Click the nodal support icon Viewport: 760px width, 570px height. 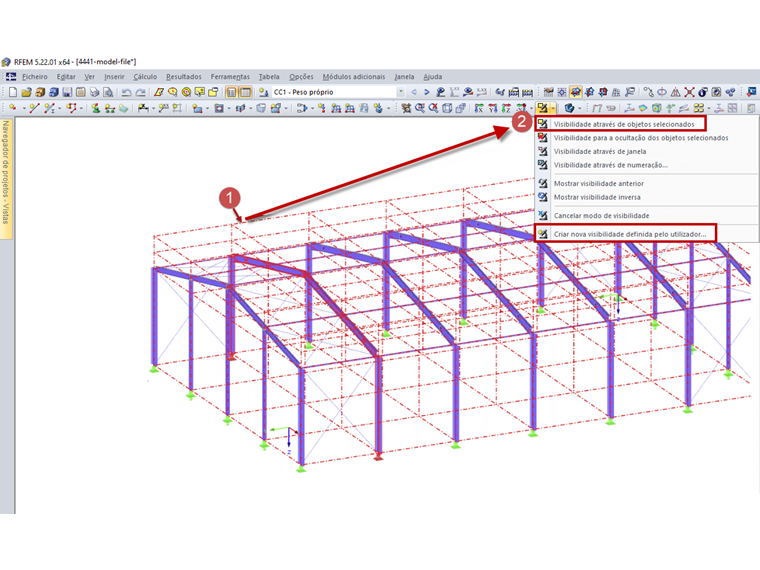(96, 108)
